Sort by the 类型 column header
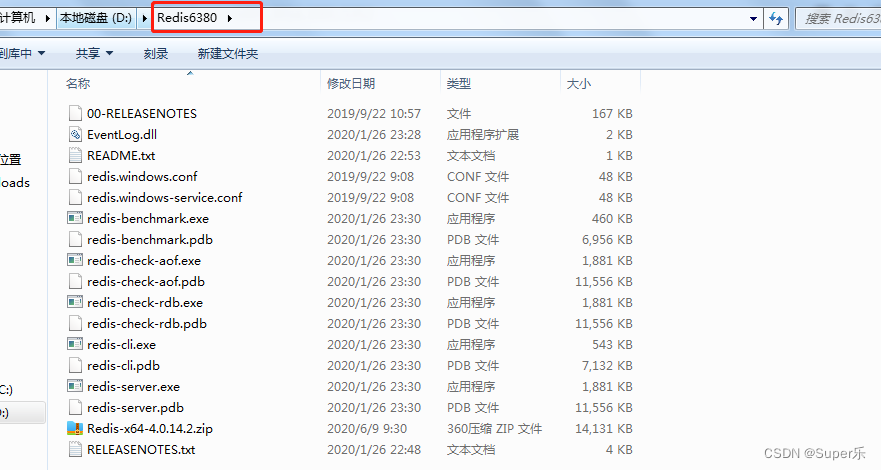The width and height of the screenshot is (881, 470). click(458, 84)
